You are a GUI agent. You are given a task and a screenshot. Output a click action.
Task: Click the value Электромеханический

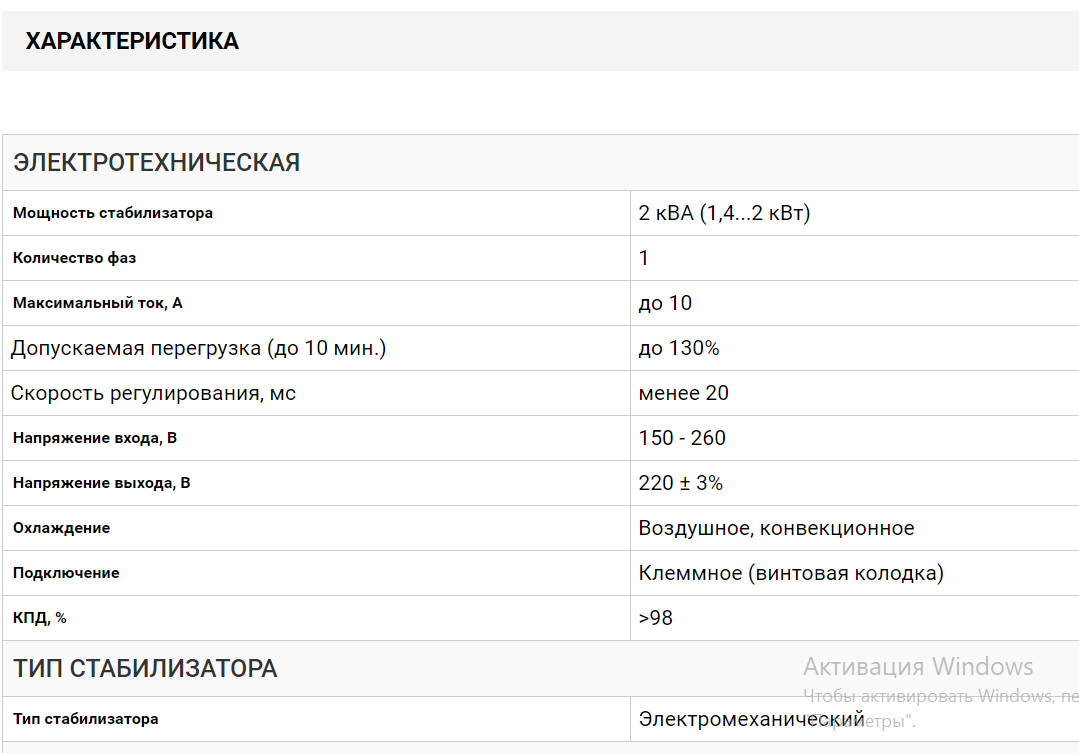click(x=751, y=719)
